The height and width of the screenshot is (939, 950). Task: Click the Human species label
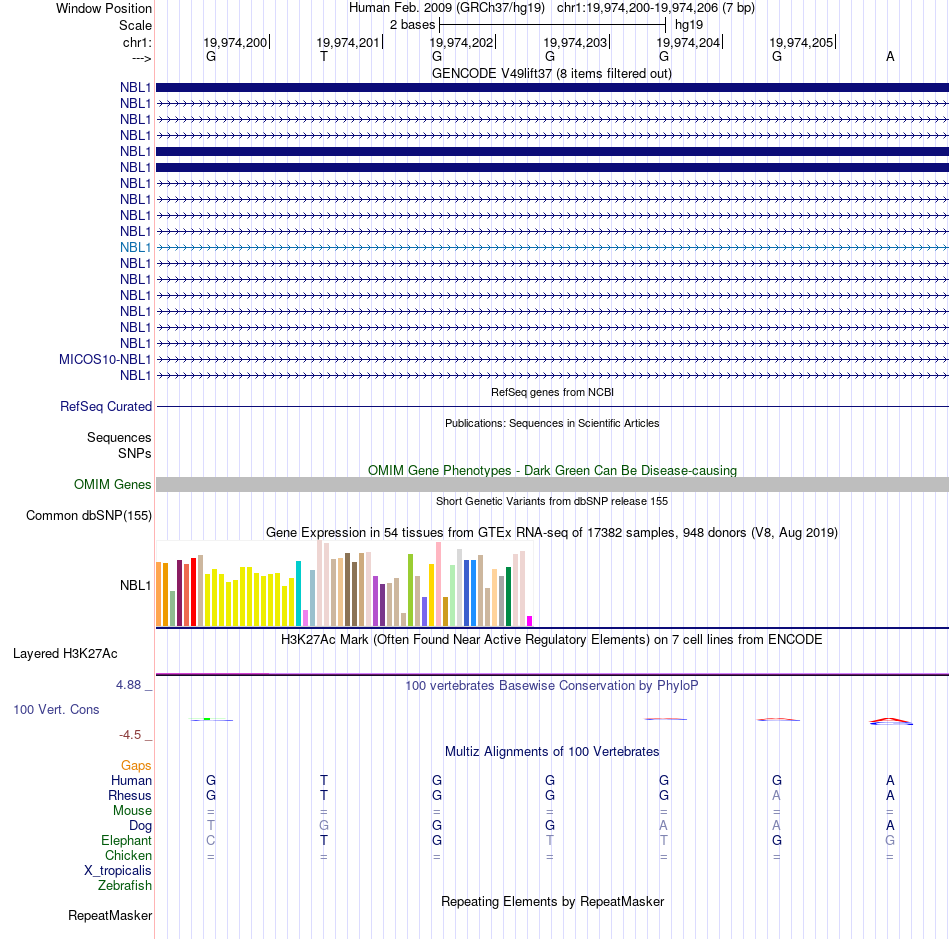coord(131,780)
